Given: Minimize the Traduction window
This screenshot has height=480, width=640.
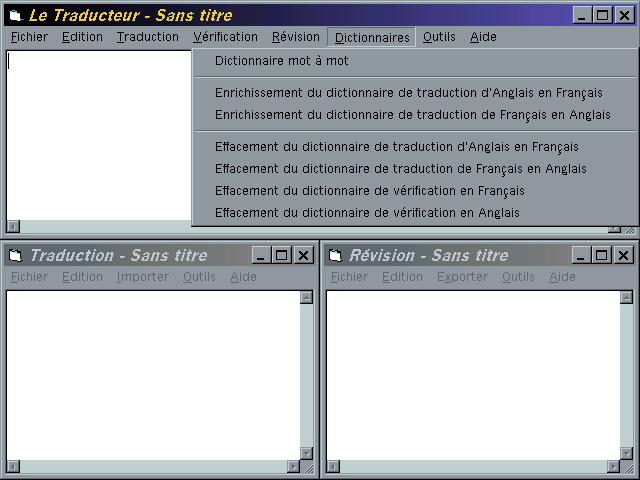Looking at the screenshot, I should 261,256.
